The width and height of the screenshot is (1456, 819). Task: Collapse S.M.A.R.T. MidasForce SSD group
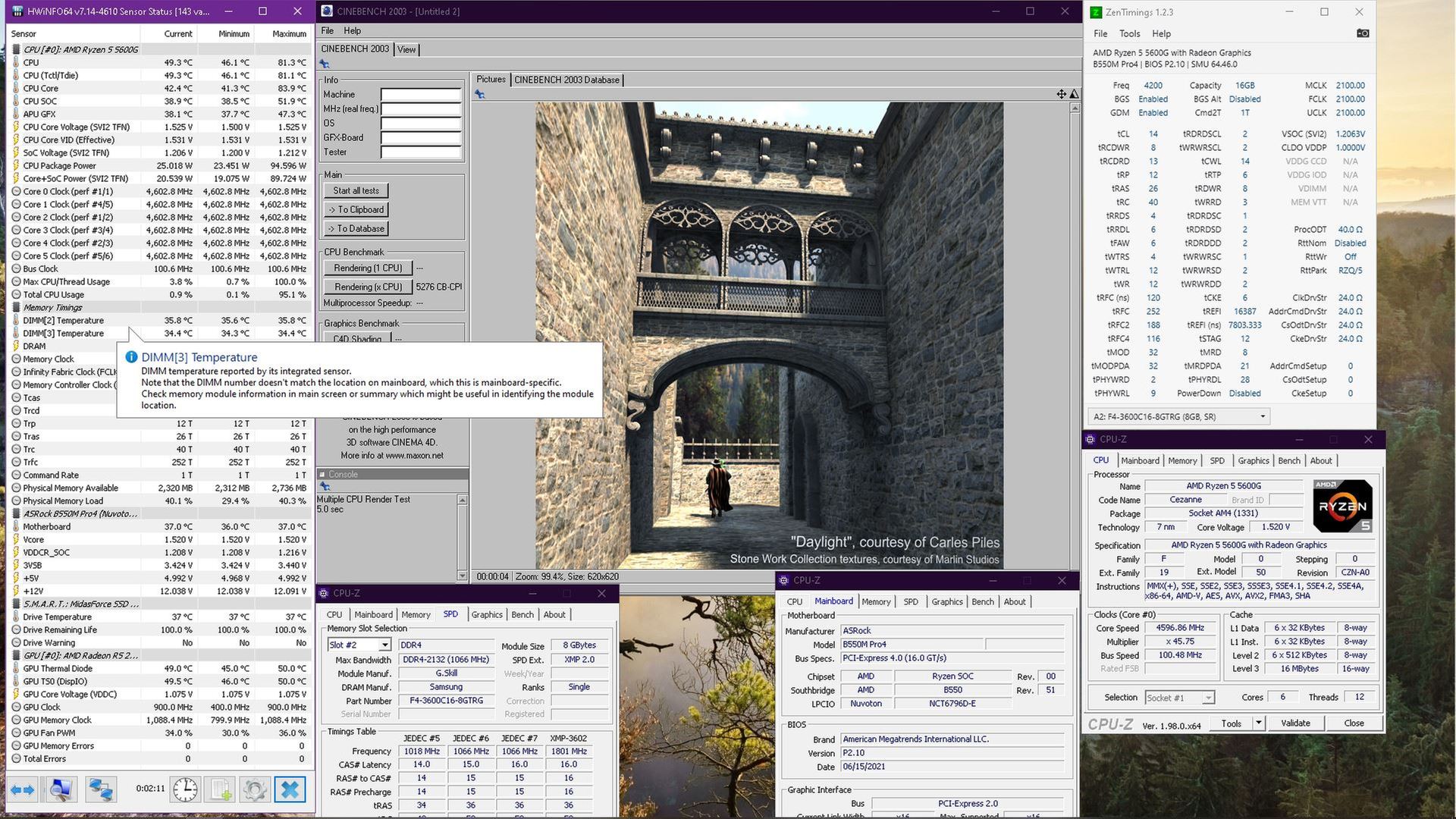pyautogui.click(x=17, y=604)
